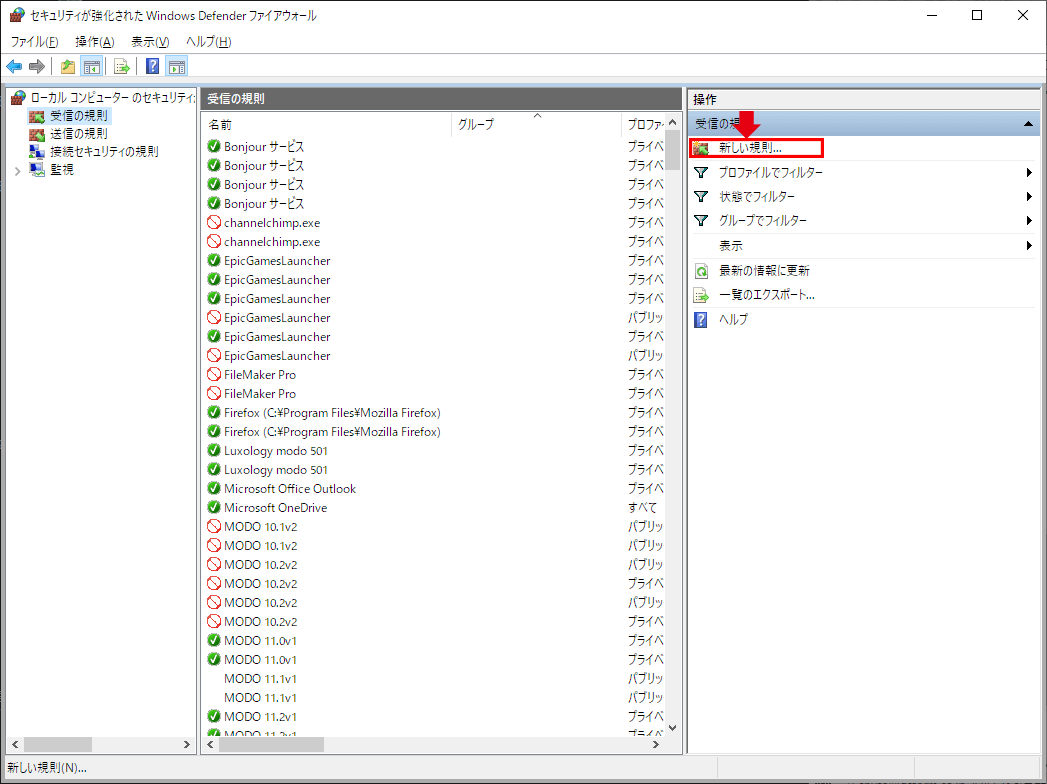Click rules list horizontal scrollbar right arrow

coord(656,744)
